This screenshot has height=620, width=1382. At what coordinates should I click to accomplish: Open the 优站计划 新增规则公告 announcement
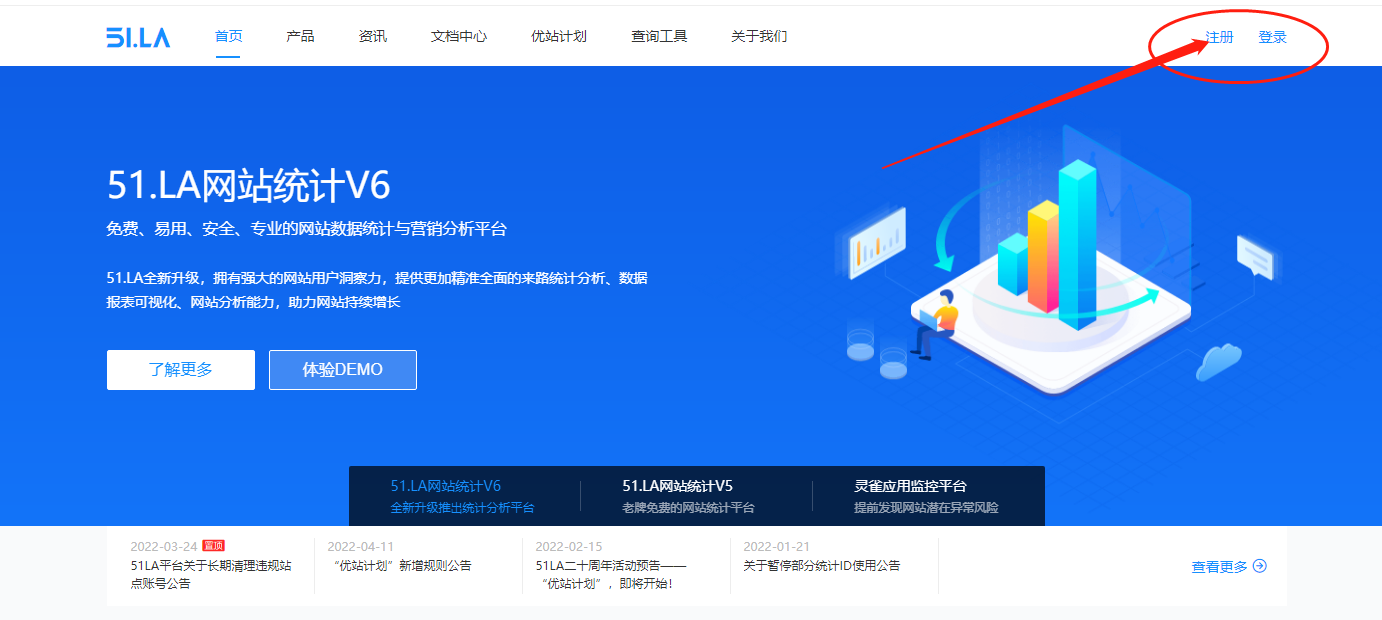click(x=402, y=566)
